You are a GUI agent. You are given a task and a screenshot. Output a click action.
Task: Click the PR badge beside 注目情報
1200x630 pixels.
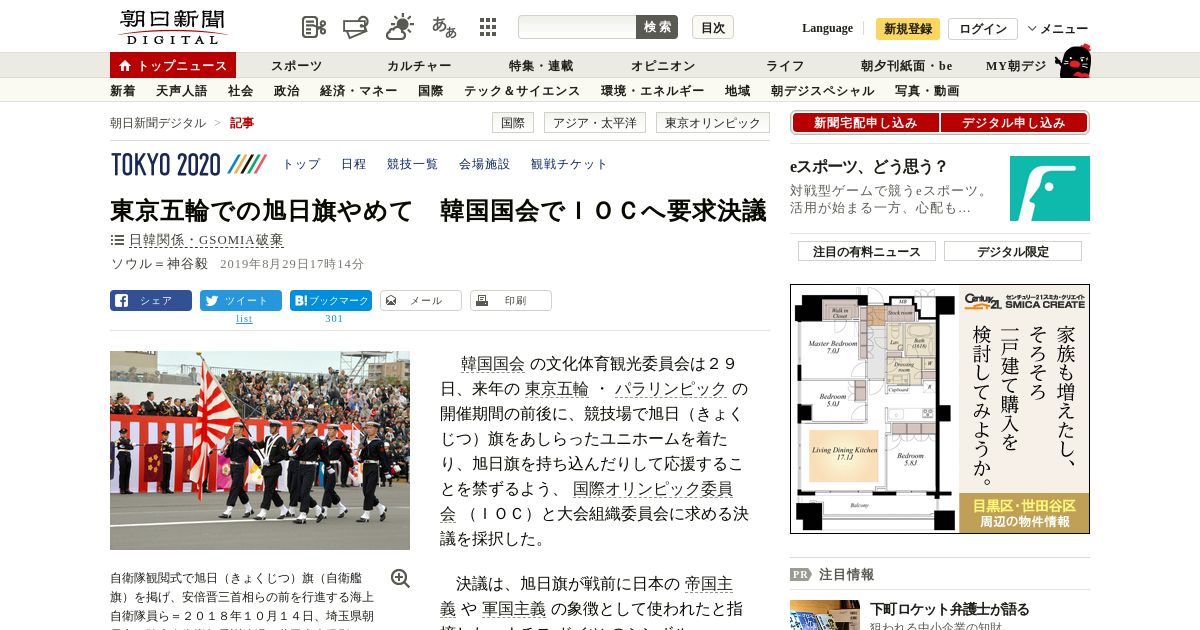tap(800, 575)
